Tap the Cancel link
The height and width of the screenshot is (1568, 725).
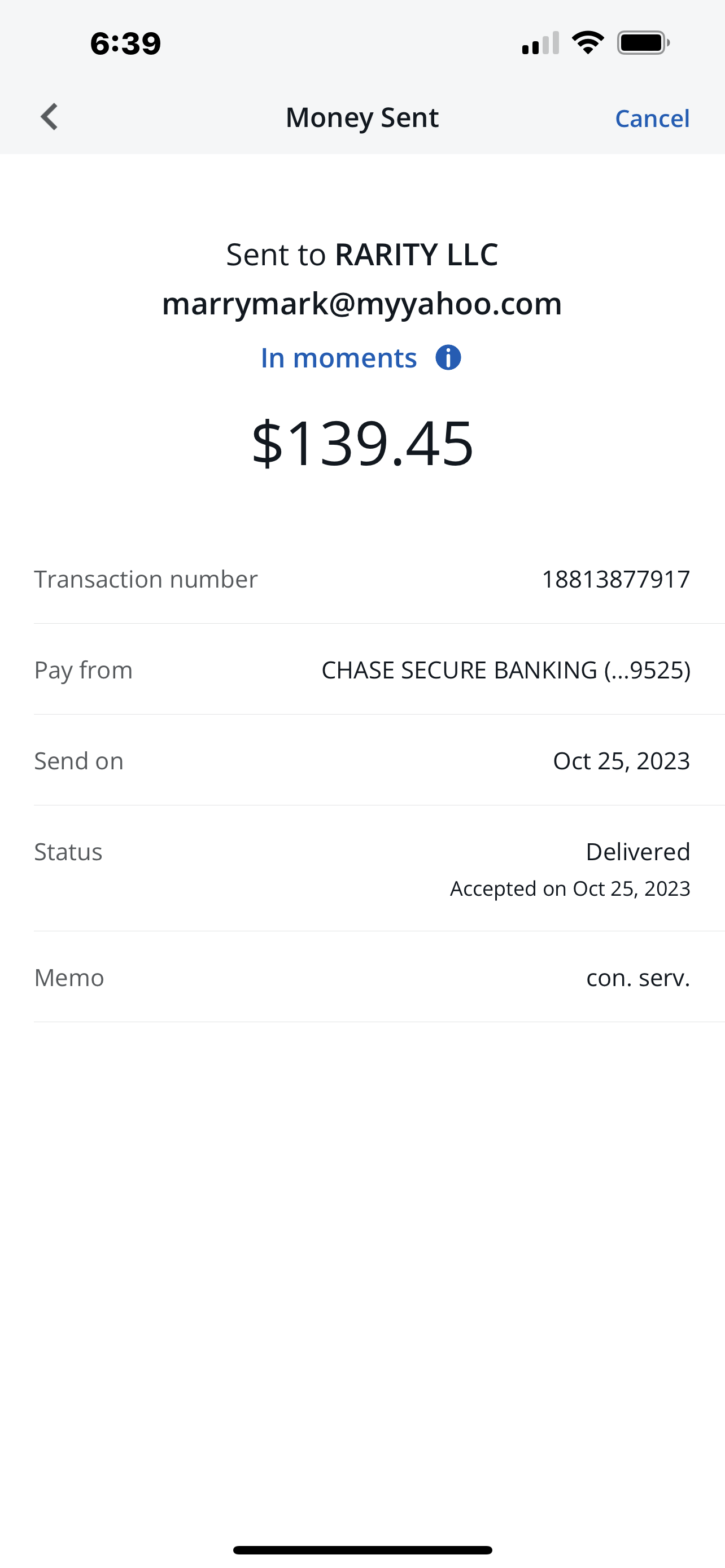click(x=652, y=118)
